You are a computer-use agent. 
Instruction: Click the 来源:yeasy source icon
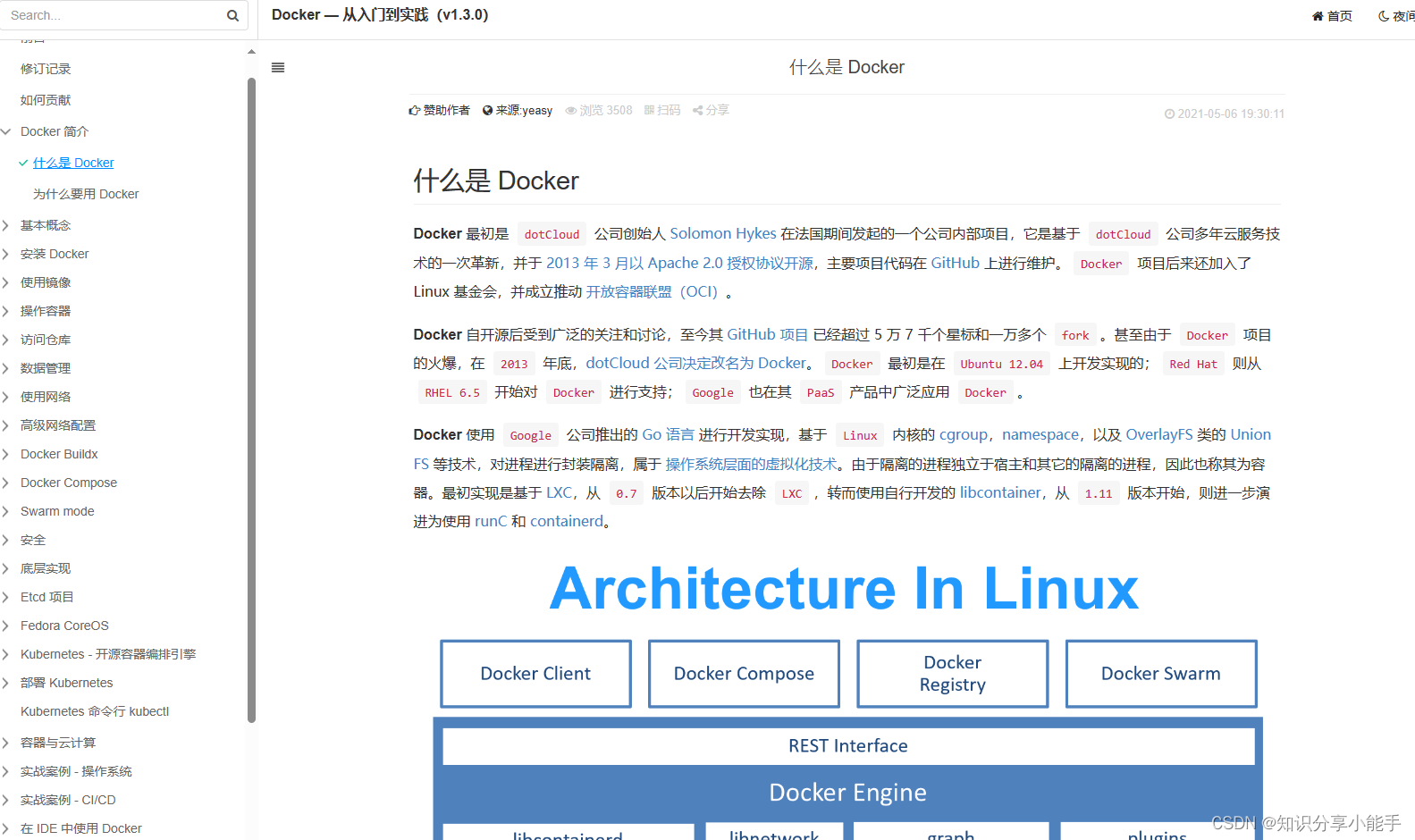pos(487,110)
